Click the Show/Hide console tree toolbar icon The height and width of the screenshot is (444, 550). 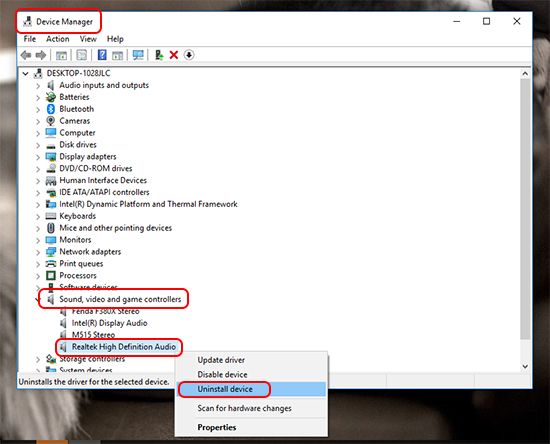click(x=61, y=55)
